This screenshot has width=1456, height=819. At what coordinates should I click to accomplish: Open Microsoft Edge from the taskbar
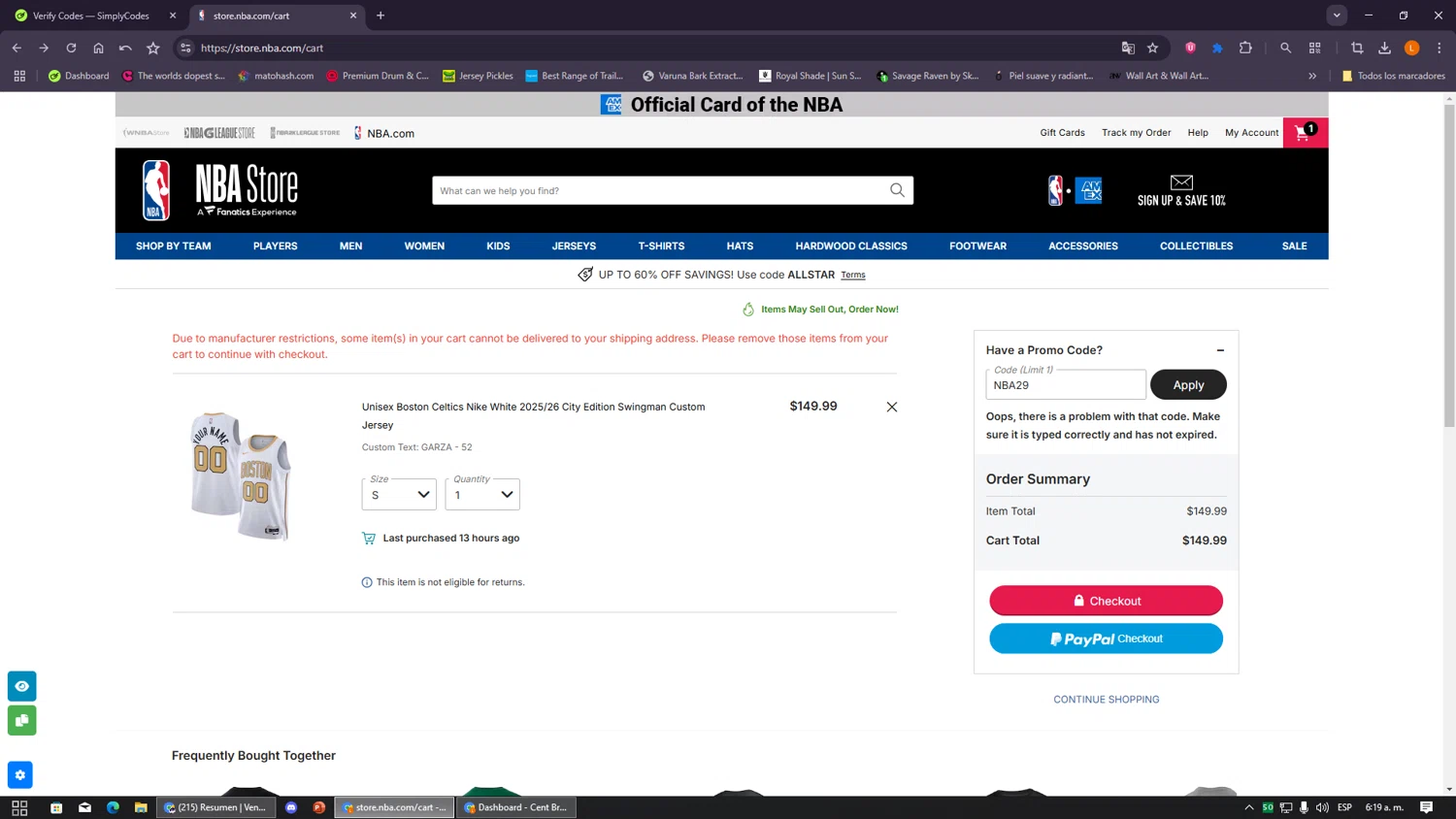[113, 807]
